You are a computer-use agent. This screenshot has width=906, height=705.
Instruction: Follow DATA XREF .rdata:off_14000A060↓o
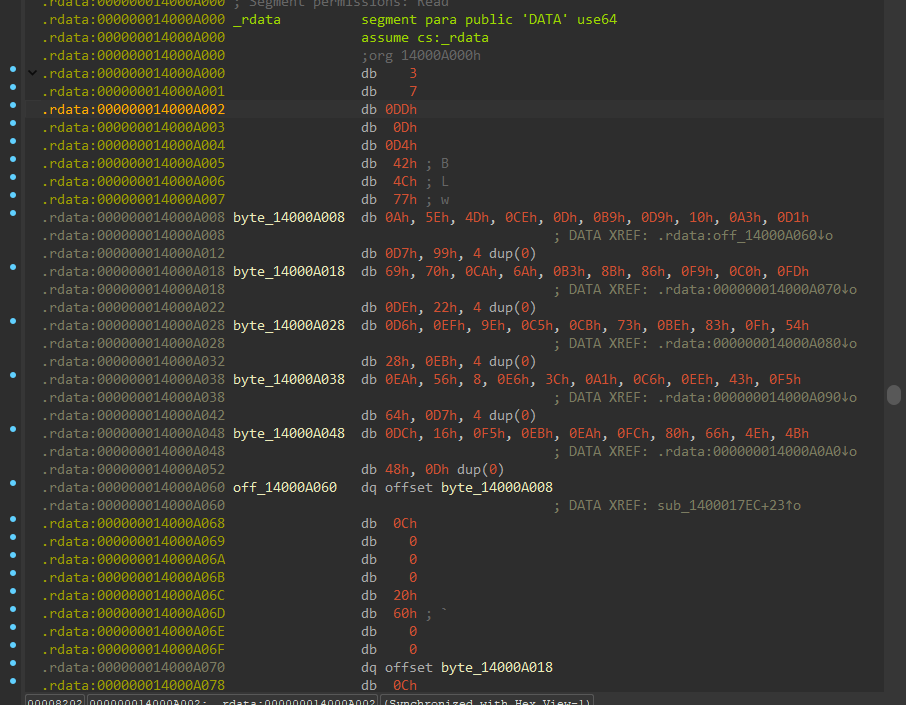tap(744, 235)
